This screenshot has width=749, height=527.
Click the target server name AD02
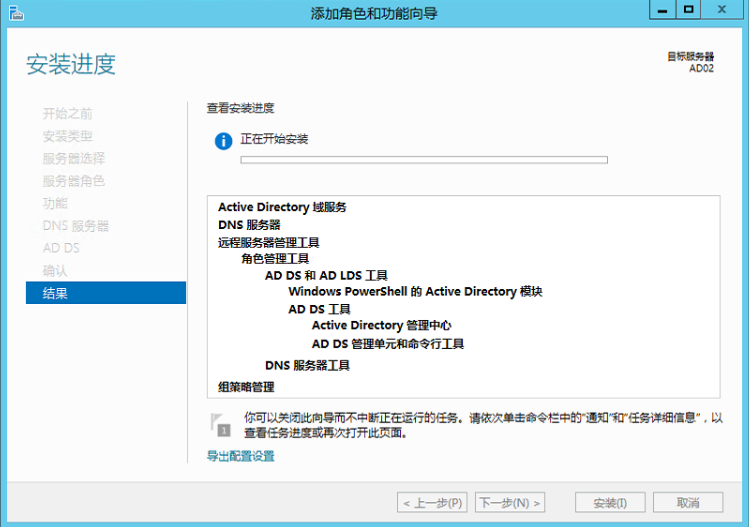701,68
